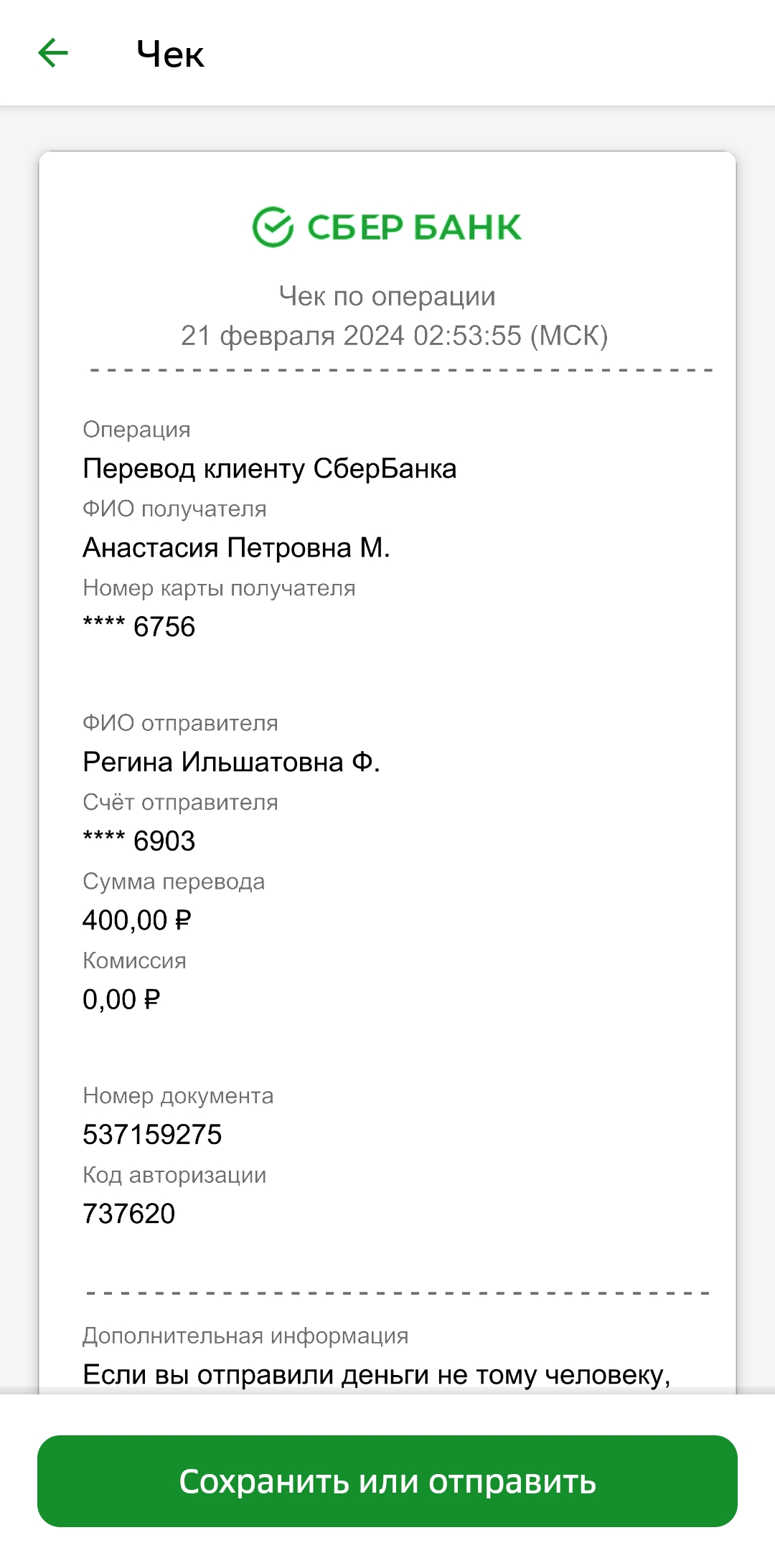Screen dimensions: 775x1568
Task: Tap the СБЕР БАНК logo text
Action: pyautogui.click(x=414, y=227)
